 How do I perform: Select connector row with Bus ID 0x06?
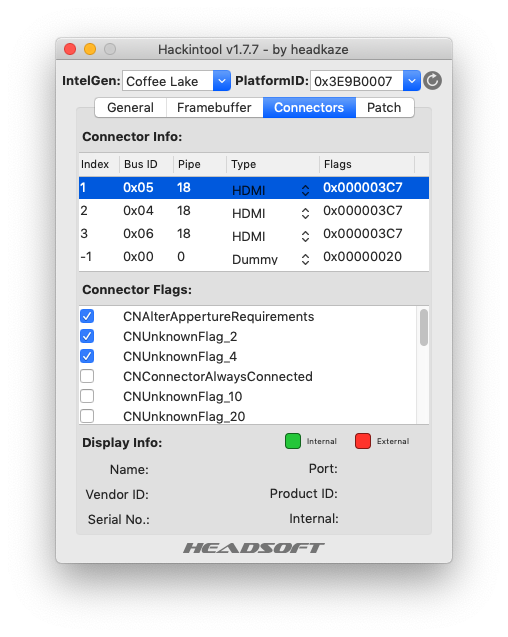pyautogui.click(x=254, y=234)
